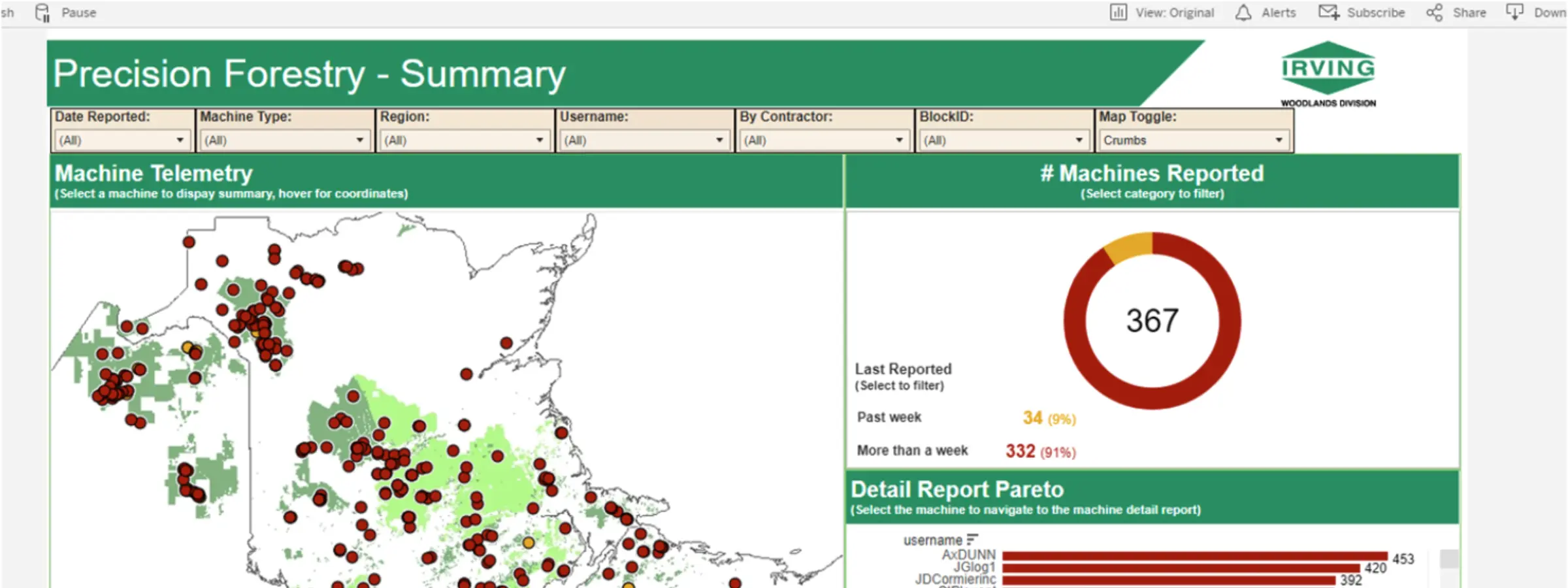
Task: Click the Machine Telemetry panel header
Action: pyautogui.click(x=446, y=181)
